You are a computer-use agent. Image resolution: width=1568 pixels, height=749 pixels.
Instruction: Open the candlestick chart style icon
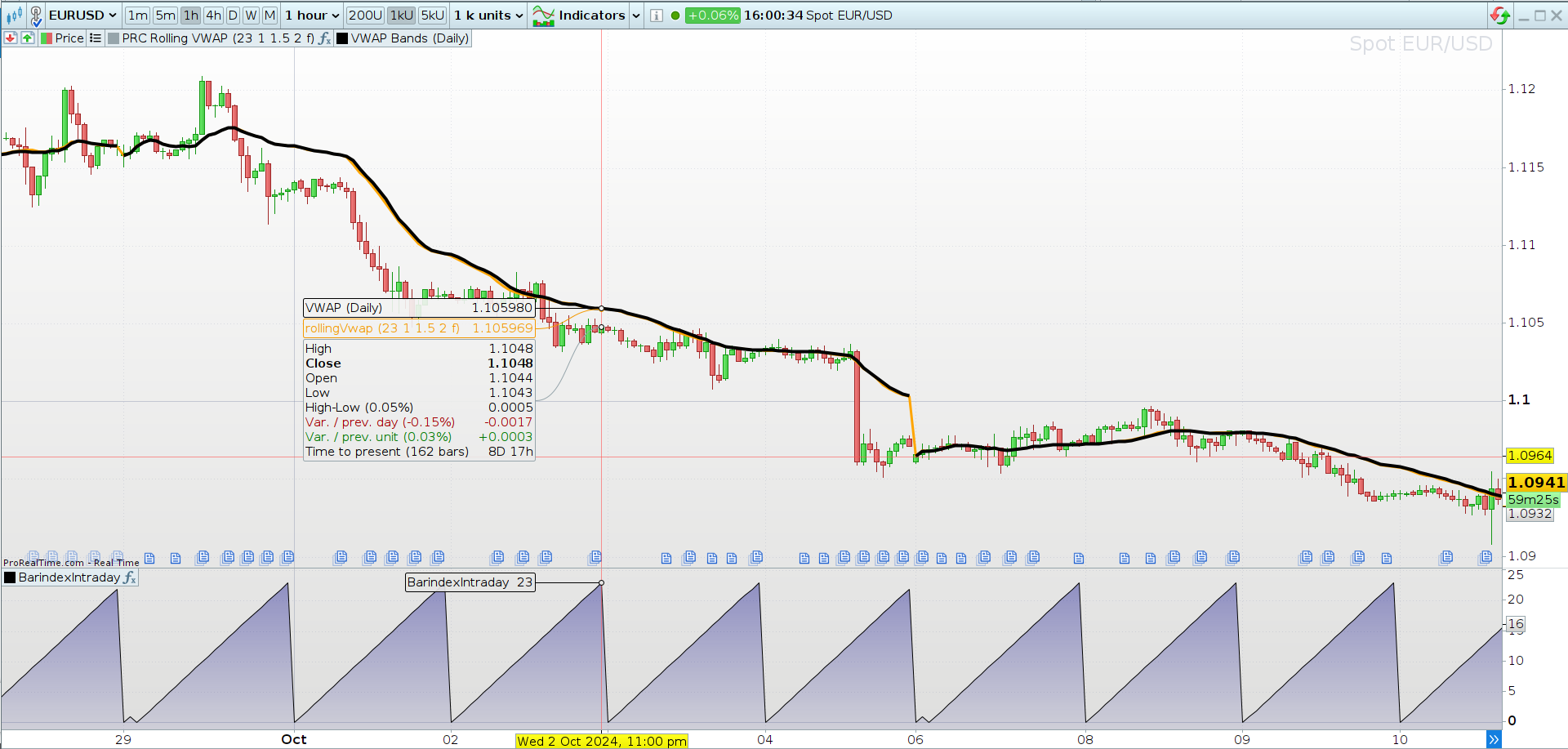[14, 16]
